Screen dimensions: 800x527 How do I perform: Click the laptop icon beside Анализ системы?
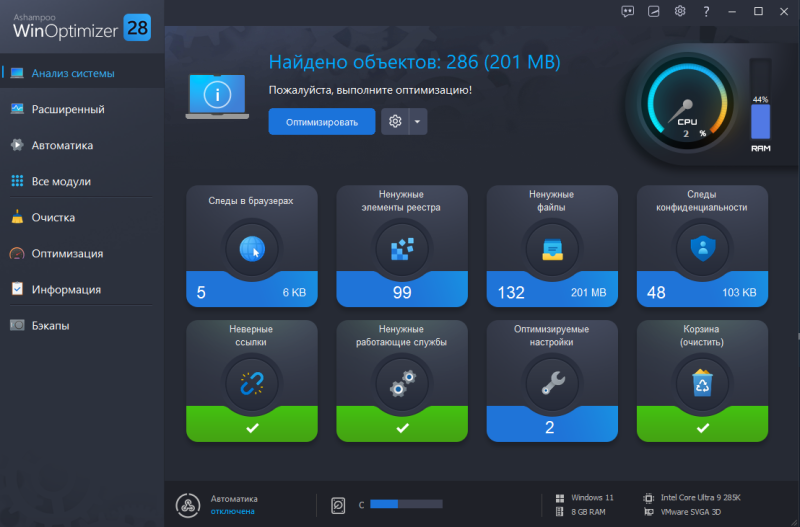pos(17,73)
